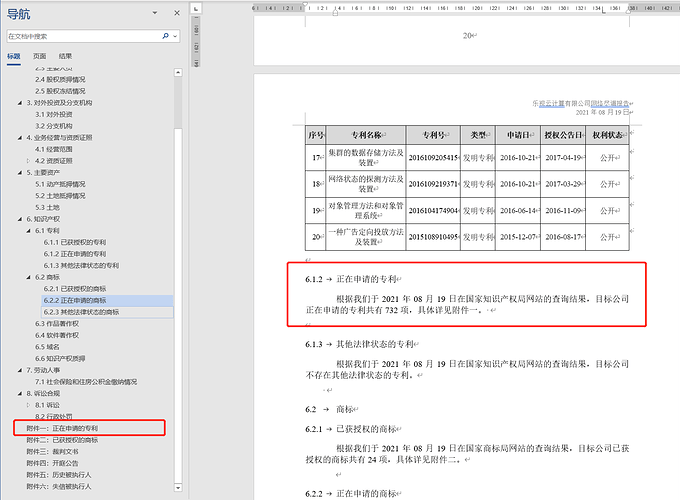Collapse the 6.1 专利 heading
Screen dimensions: 680x500
coord(28,230)
